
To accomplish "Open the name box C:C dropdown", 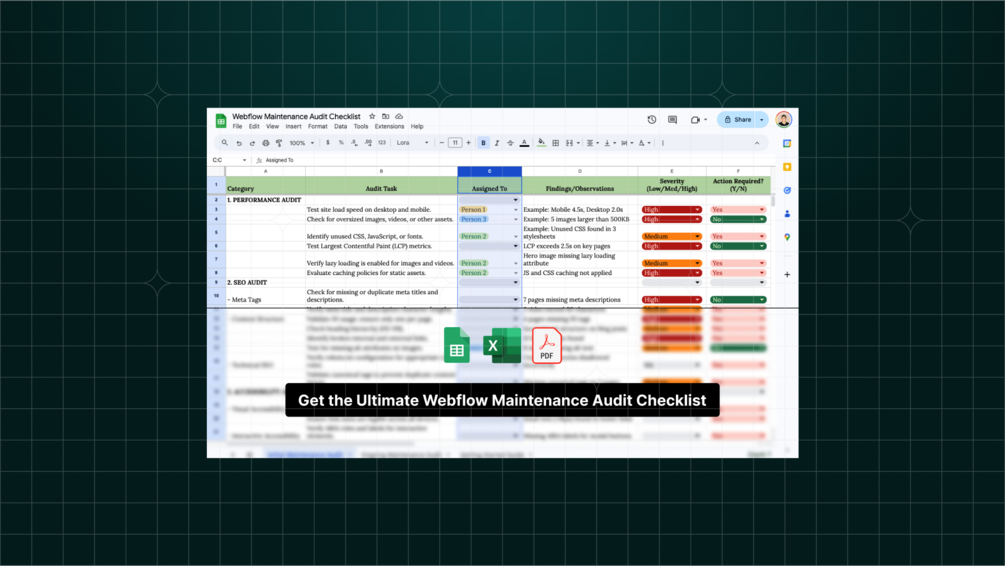I will 244,160.
